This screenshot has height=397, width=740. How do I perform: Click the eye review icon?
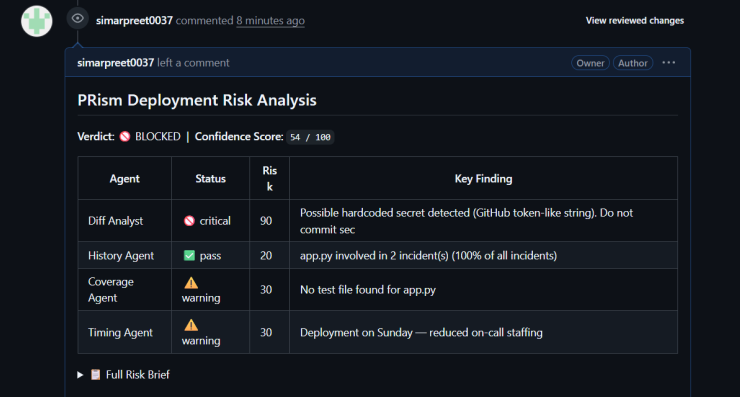[77, 18]
